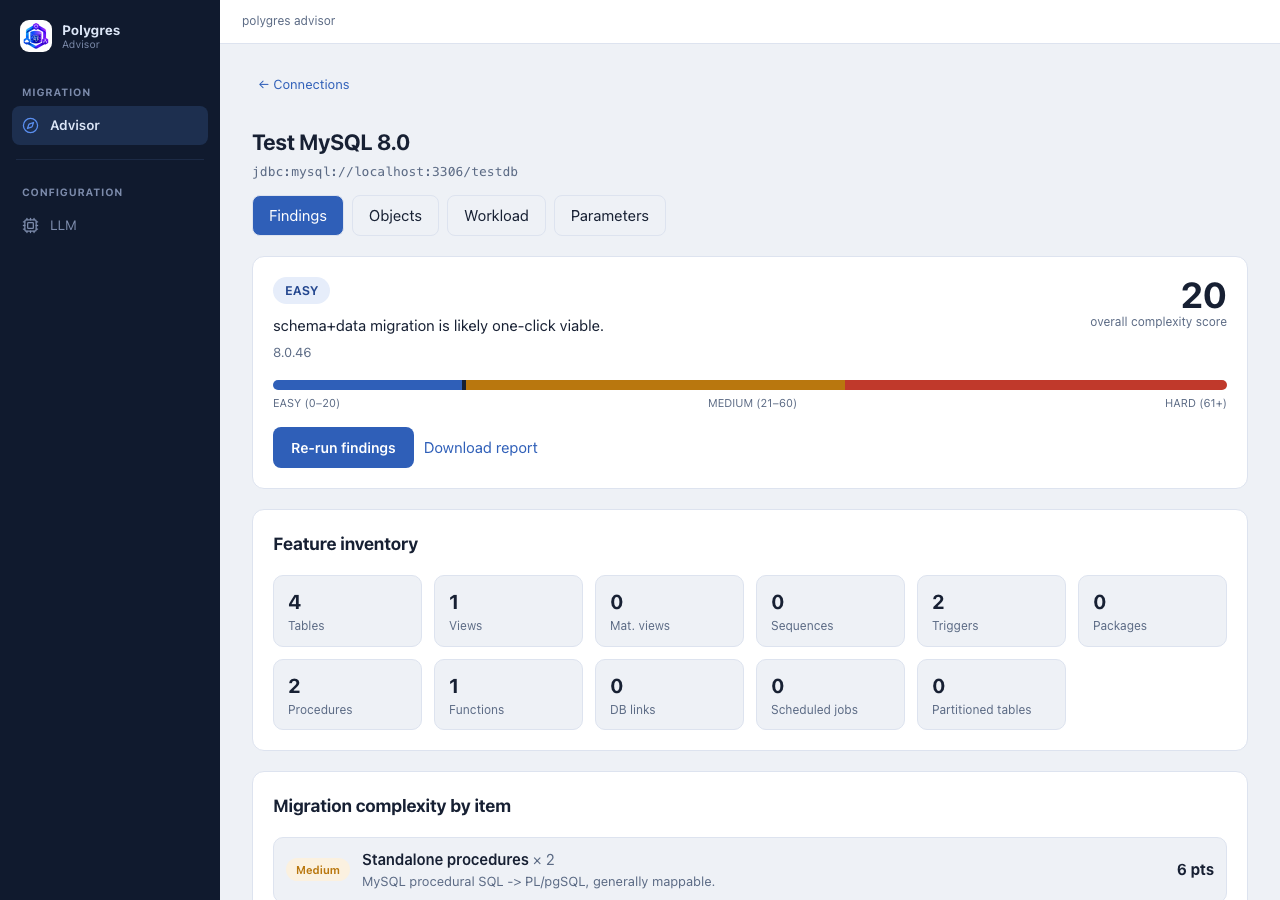Open the Advisor sidebar item
The height and width of the screenshot is (900, 1280).
coord(110,125)
